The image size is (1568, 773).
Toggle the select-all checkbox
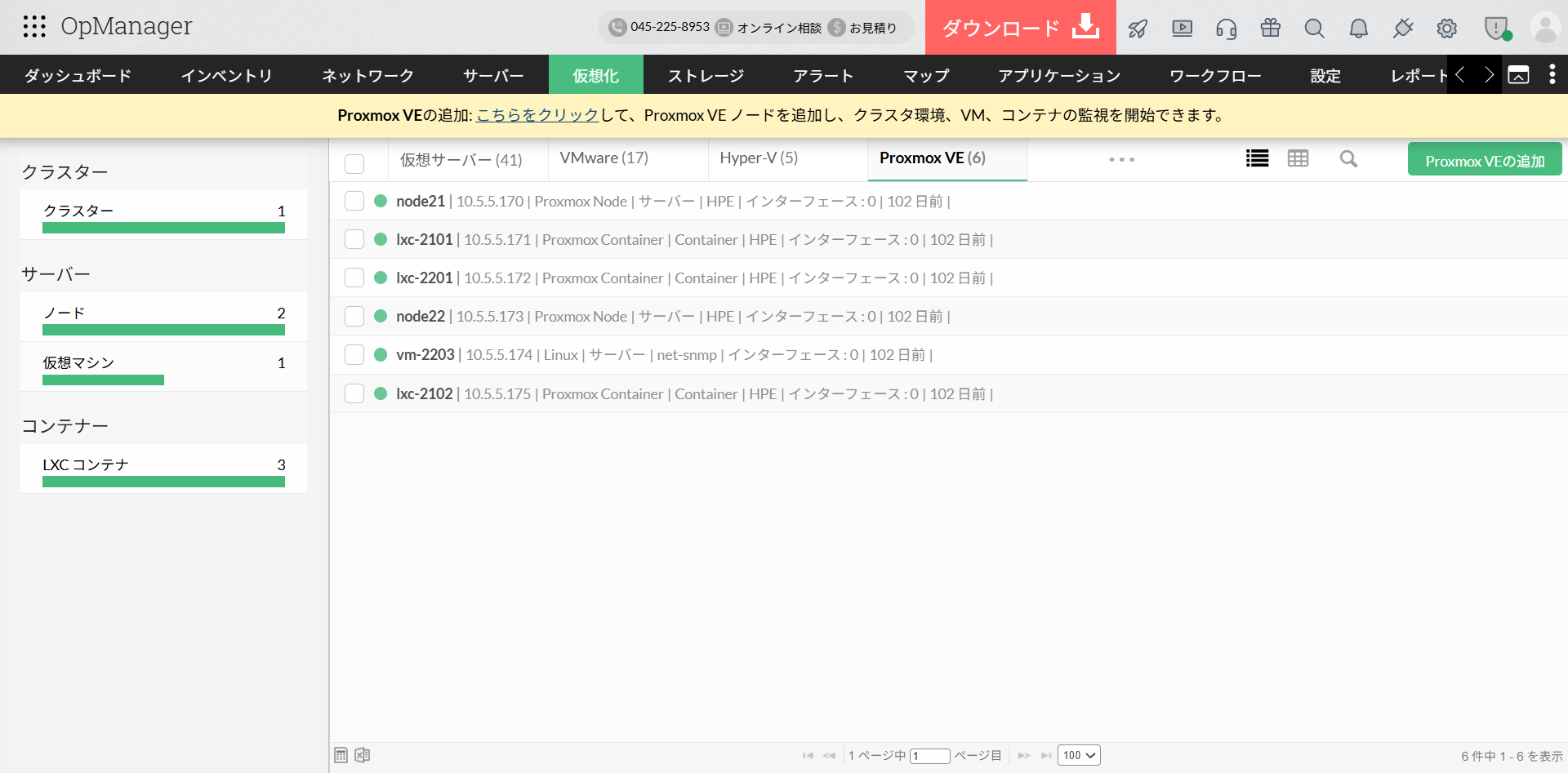click(x=354, y=163)
